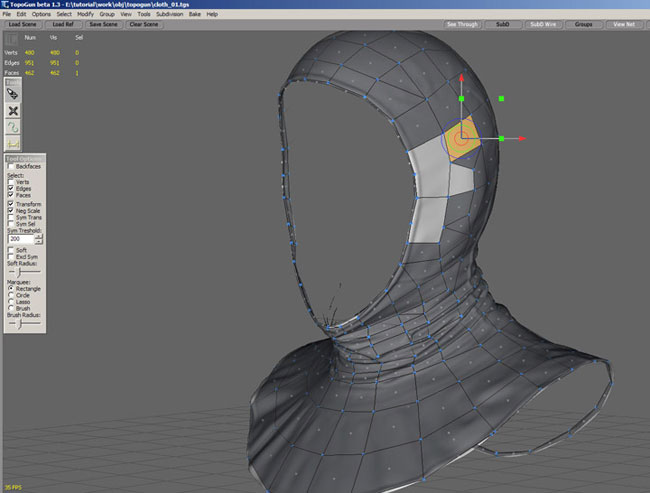Grab the red horizontal axis arrow of gizmo

pyautogui.click(x=522, y=138)
